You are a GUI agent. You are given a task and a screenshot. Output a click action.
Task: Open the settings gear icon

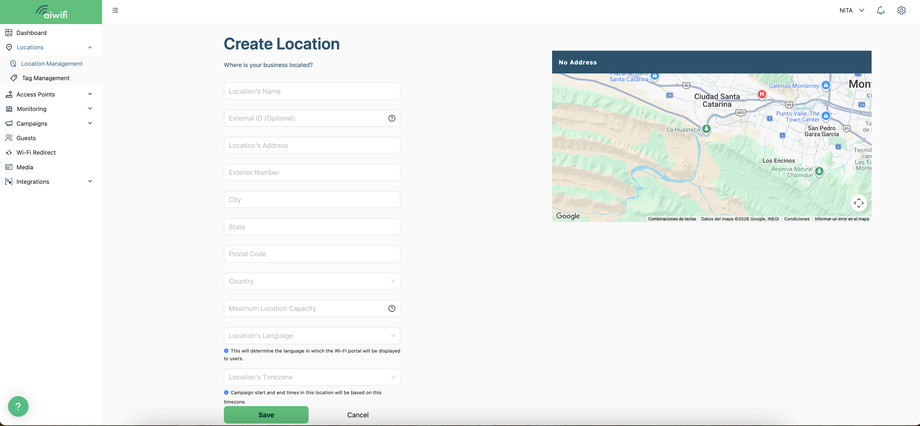pos(901,11)
